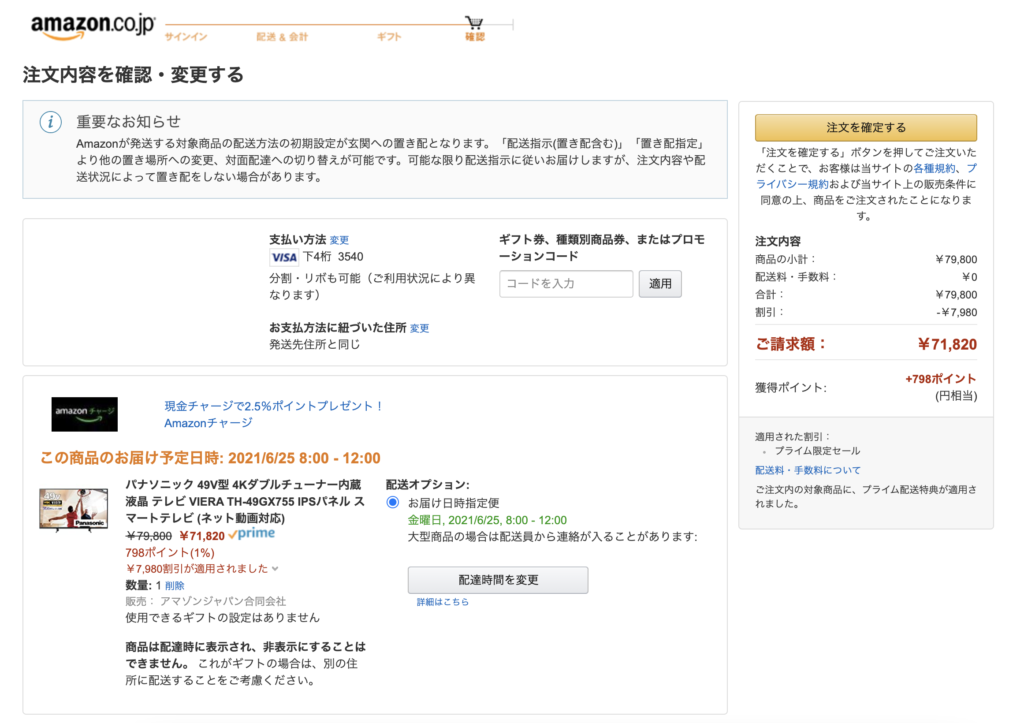The height and width of the screenshot is (723, 1024).
Task: Click the Amazon.co.jp logo
Action: click(x=92, y=26)
